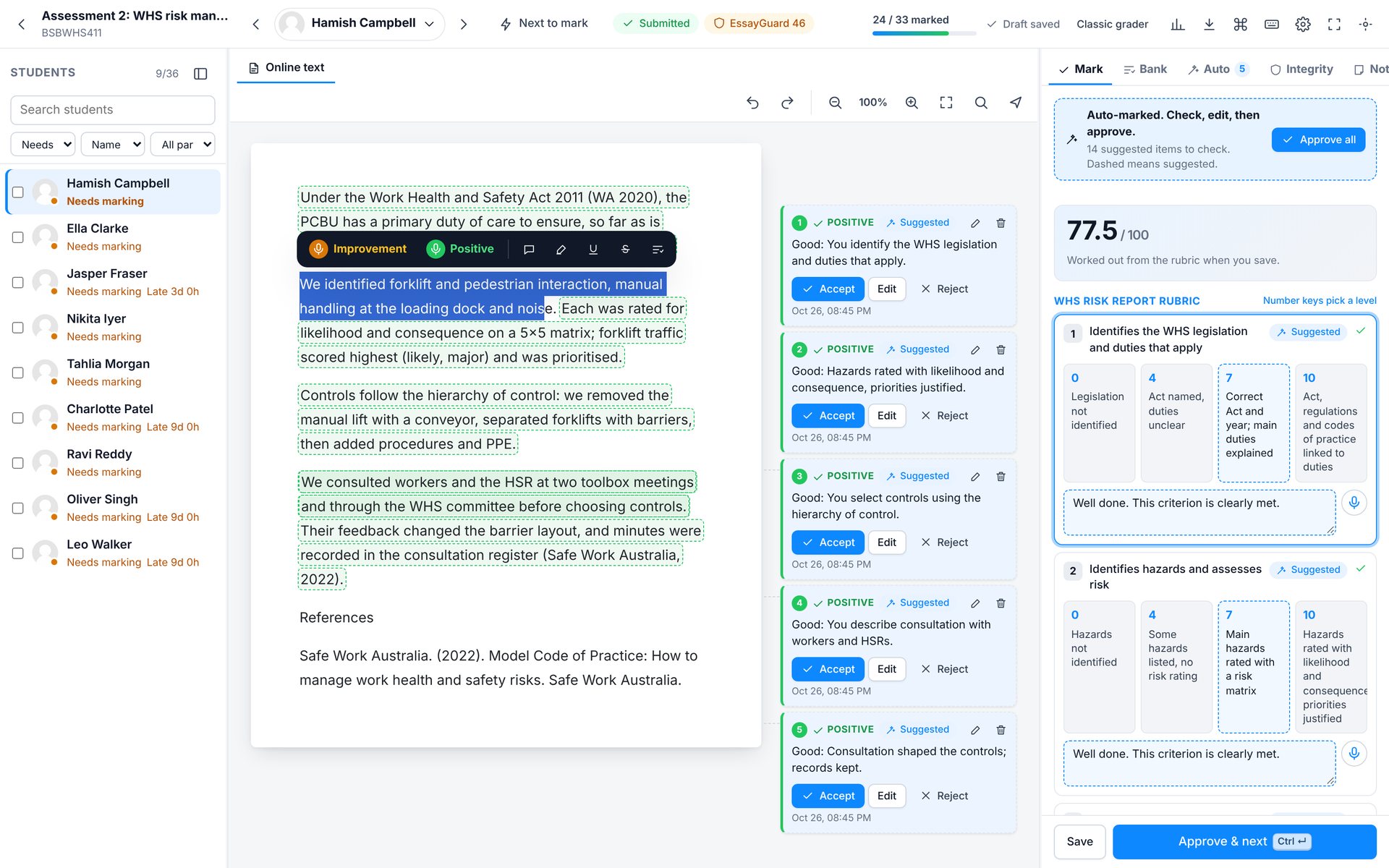Viewport: 1389px width, 868px height.
Task: Tick the checkbox for Nikita Iyer
Action: coord(18,328)
